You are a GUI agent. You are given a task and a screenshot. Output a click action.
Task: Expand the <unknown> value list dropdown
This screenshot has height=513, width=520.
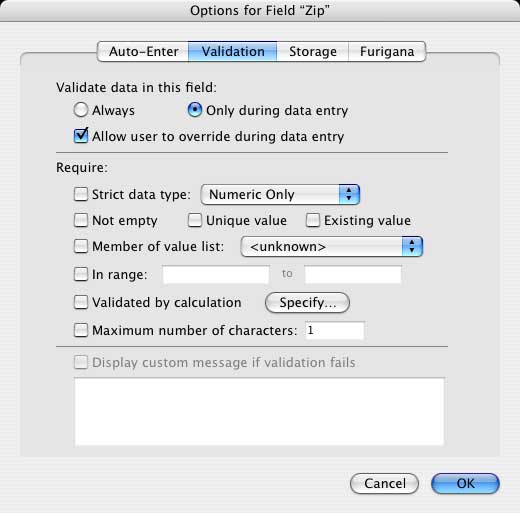(x=332, y=247)
